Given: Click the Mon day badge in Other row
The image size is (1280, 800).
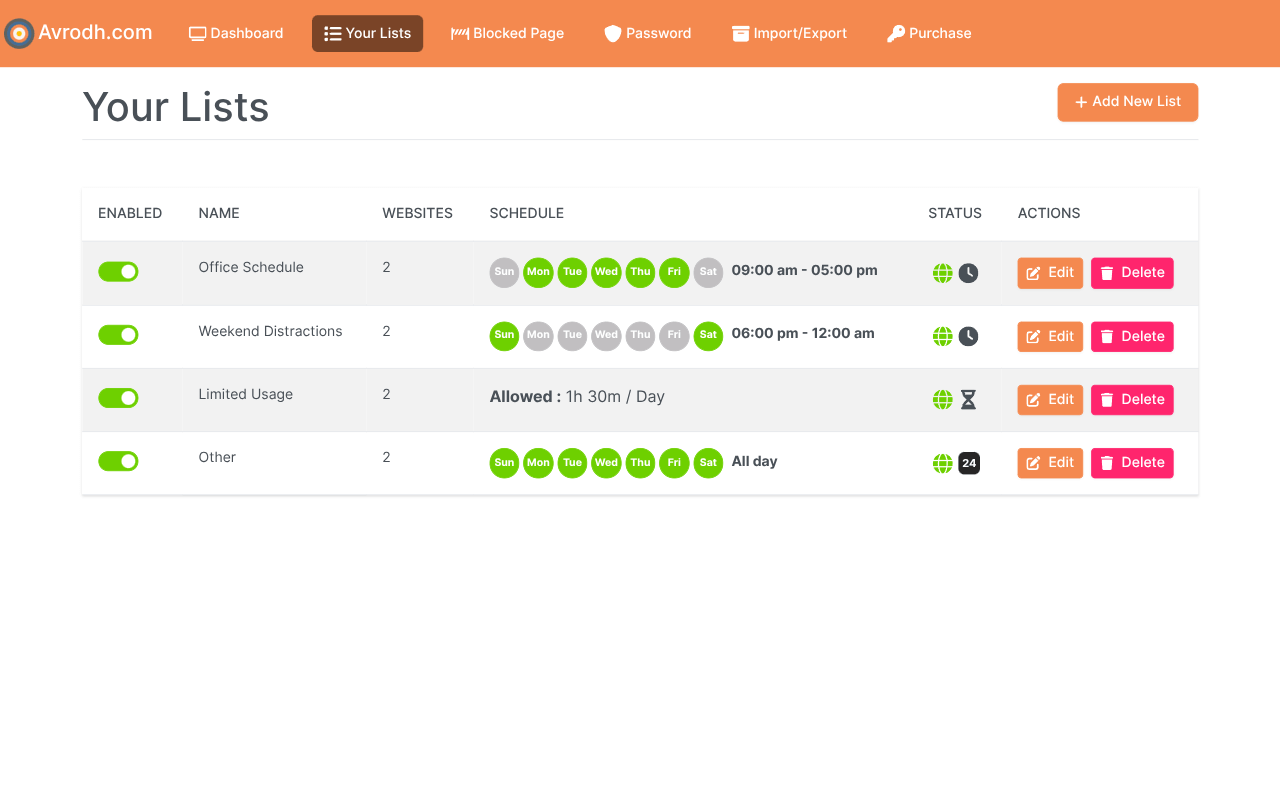Looking at the screenshot, I should [538, 463].
